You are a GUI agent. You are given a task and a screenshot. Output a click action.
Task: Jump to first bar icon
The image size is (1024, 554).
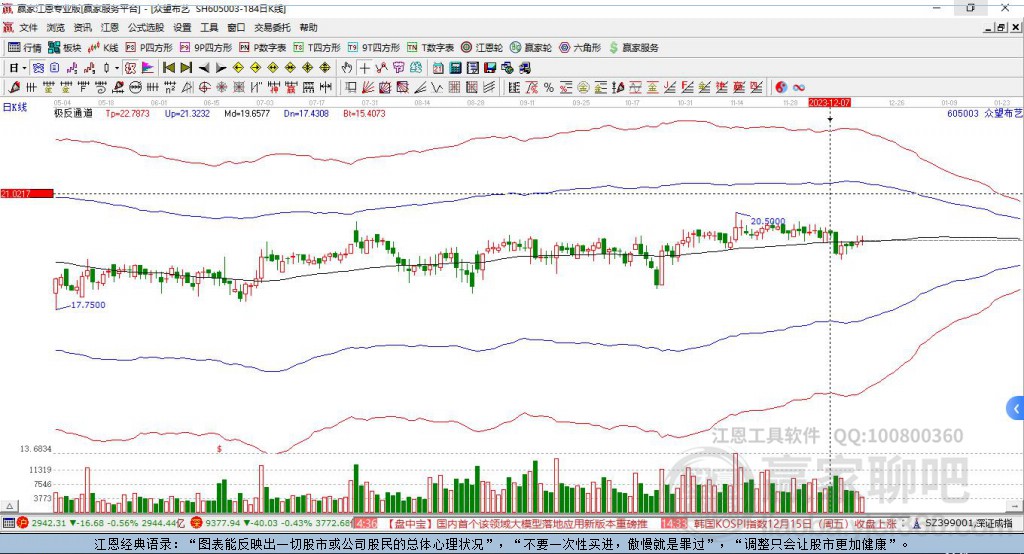(x=169, y=68)
